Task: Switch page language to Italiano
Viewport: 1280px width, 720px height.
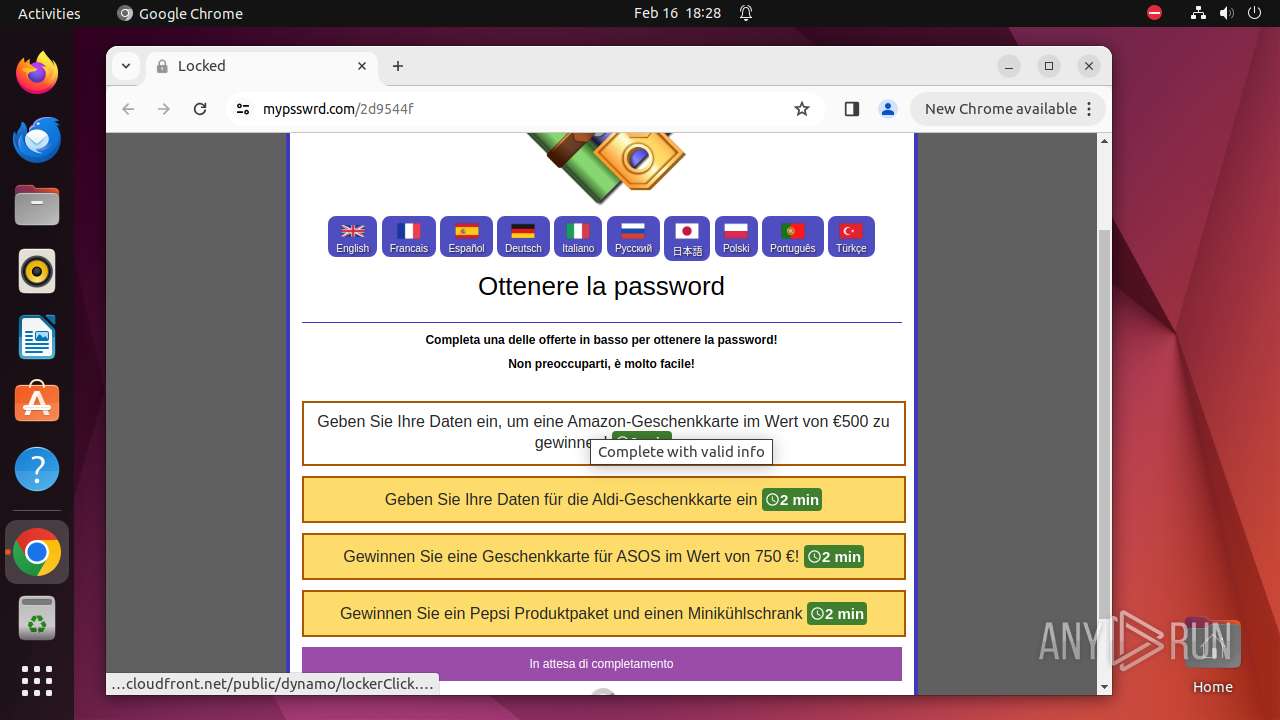Action: pos(578,237)
